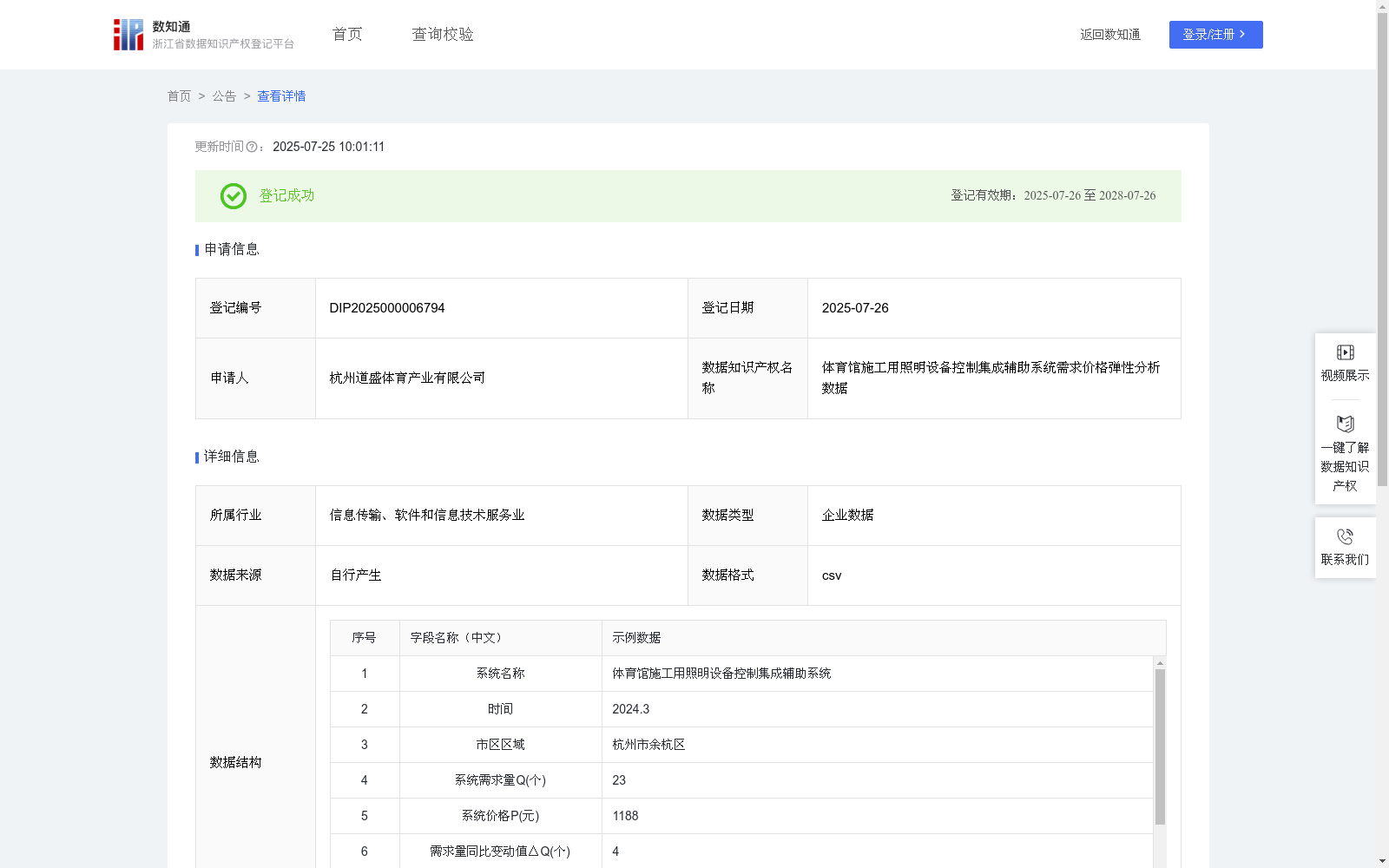
Task: Click the 序号 column header
Action: click(x=364, y=638)
